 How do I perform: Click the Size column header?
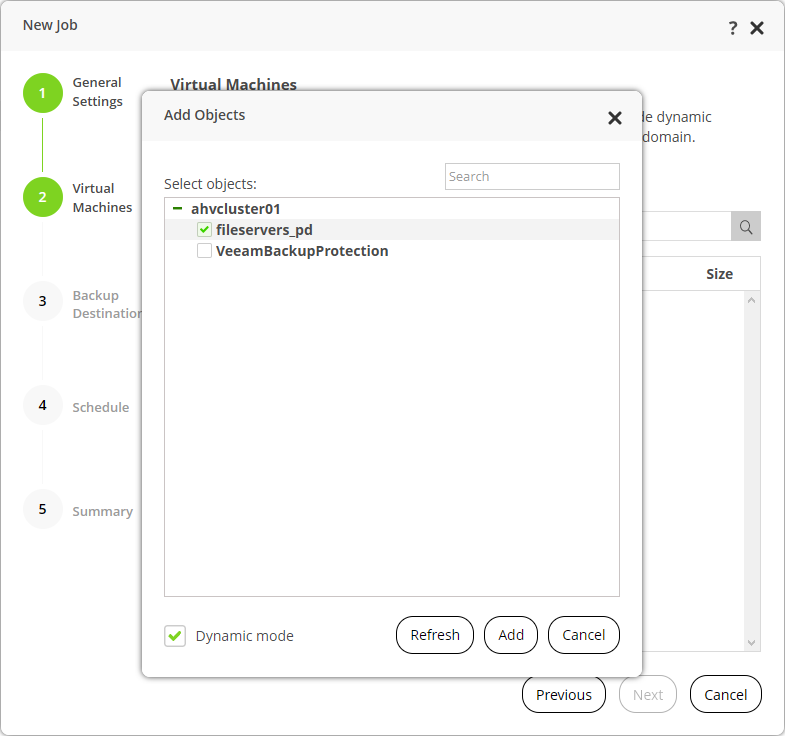719,274
